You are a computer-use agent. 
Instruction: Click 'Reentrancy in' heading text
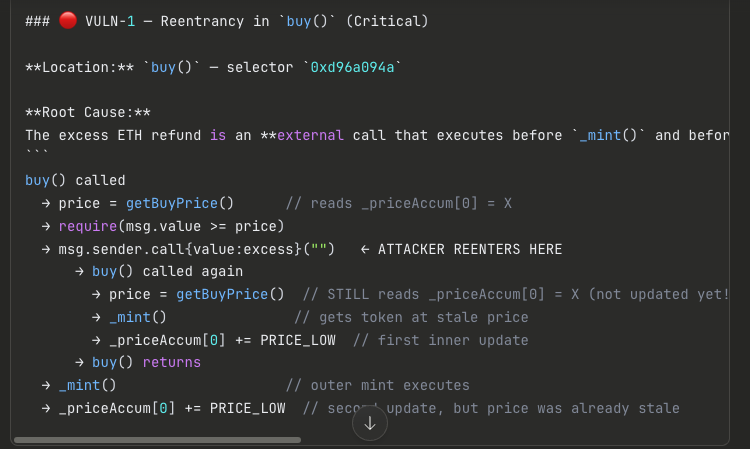pyautogui.click(x=215, y=22)
